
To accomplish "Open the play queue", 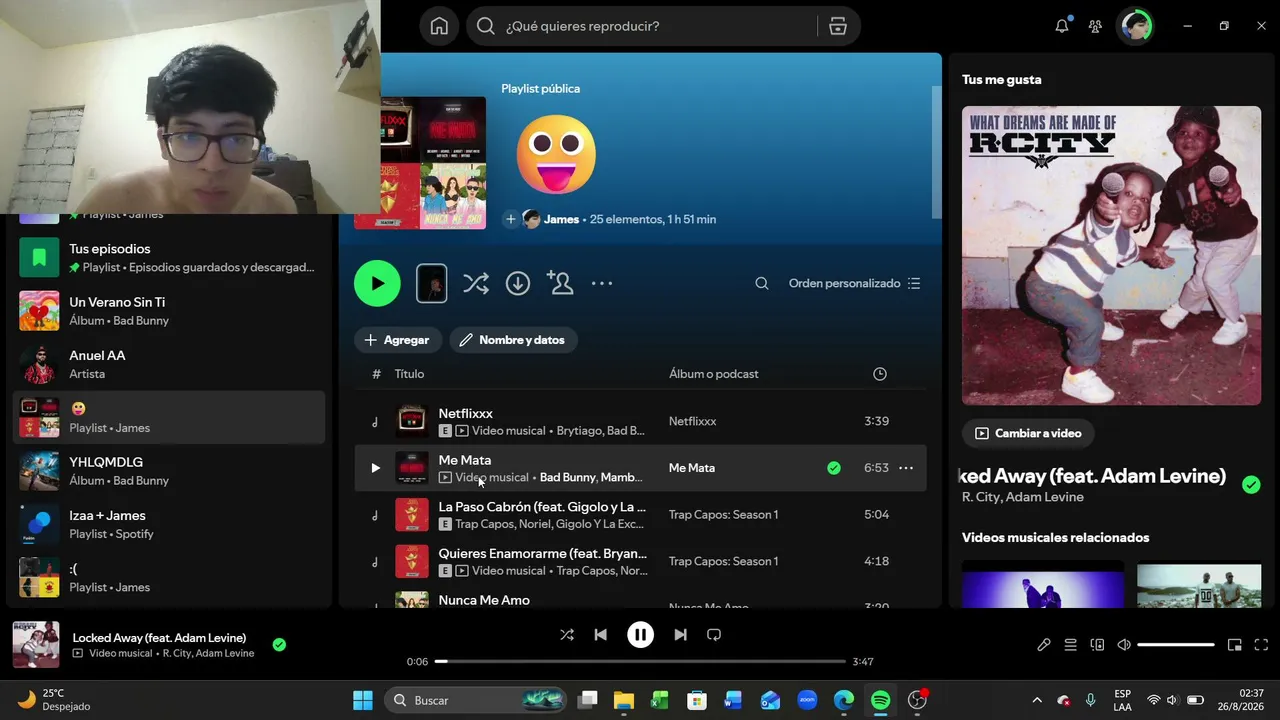I will point(1070,645).
